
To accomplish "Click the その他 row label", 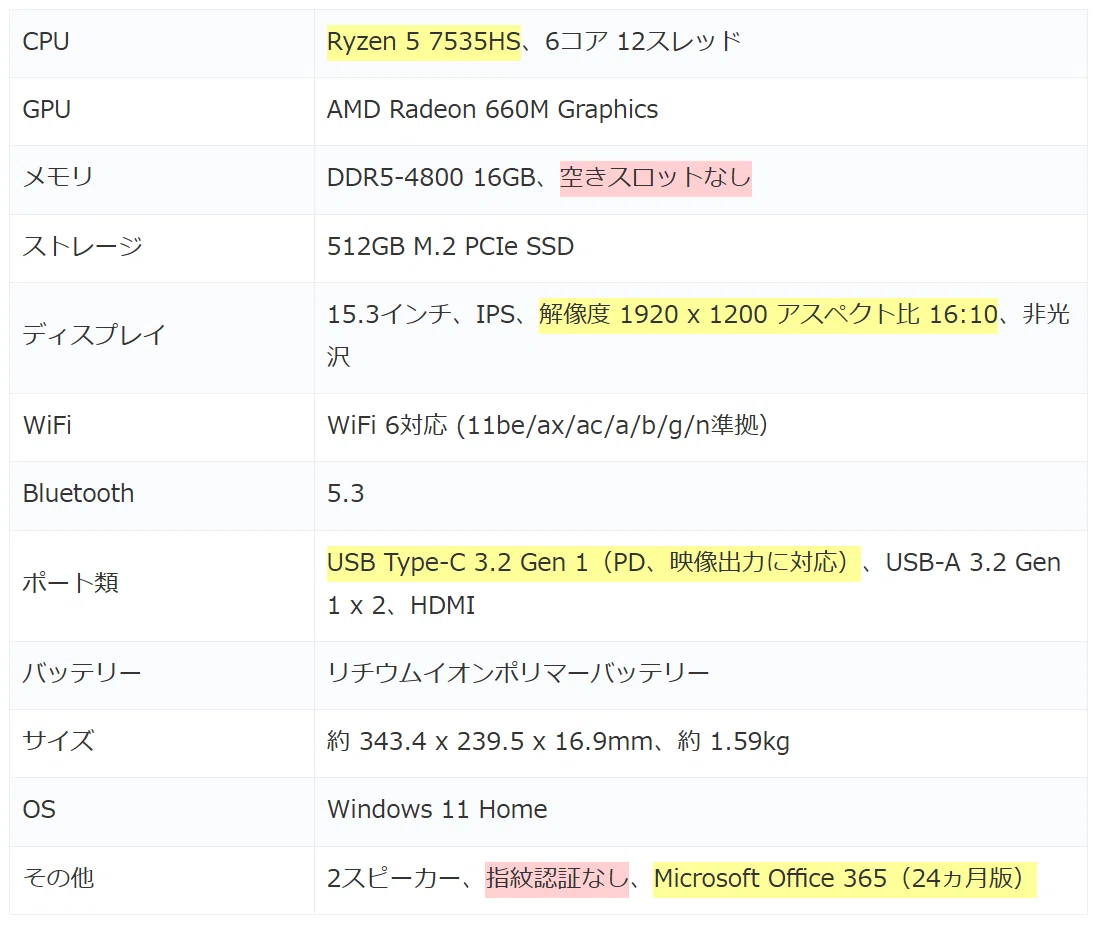I will [58, 878].
